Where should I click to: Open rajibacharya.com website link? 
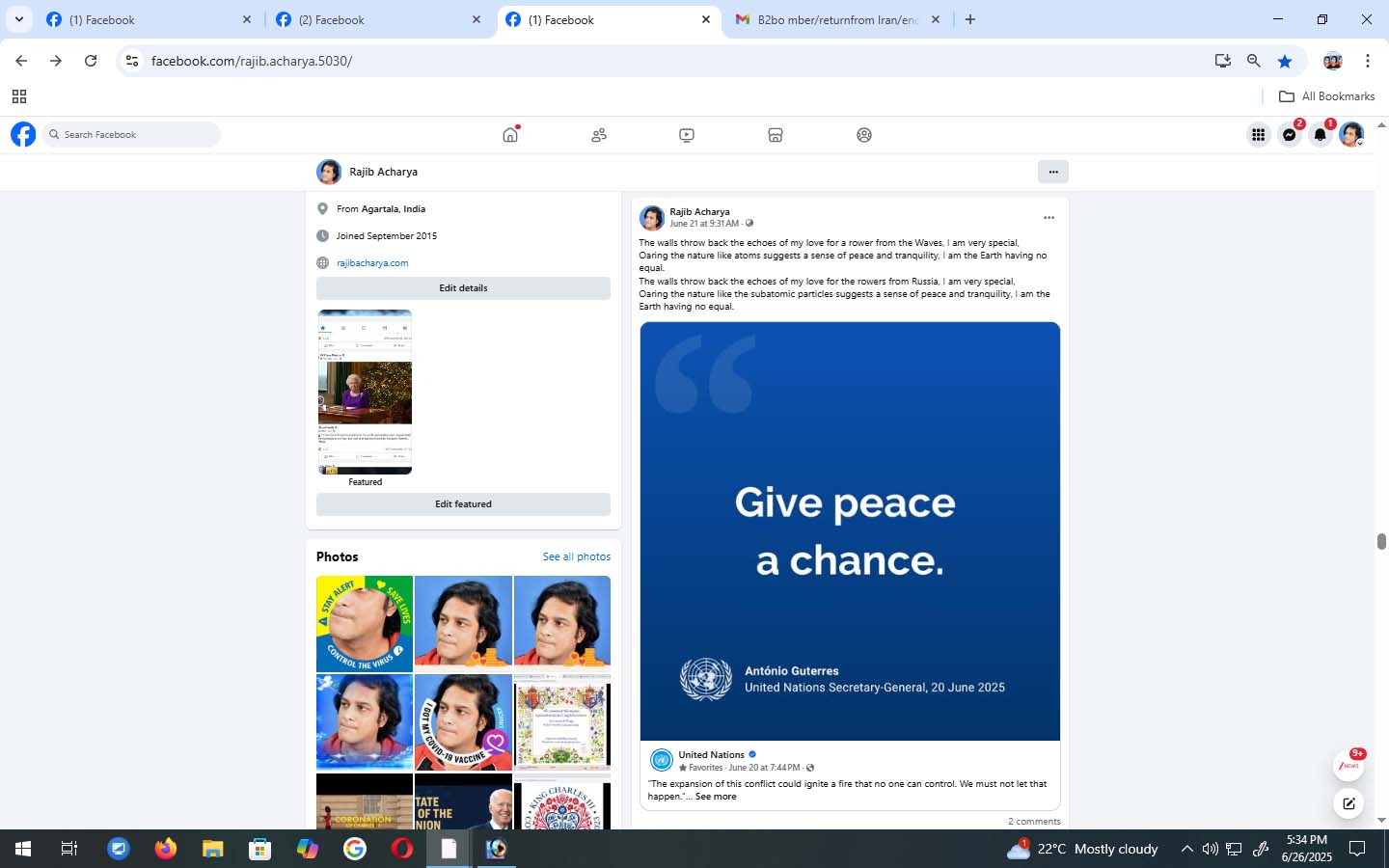point(372,263)
